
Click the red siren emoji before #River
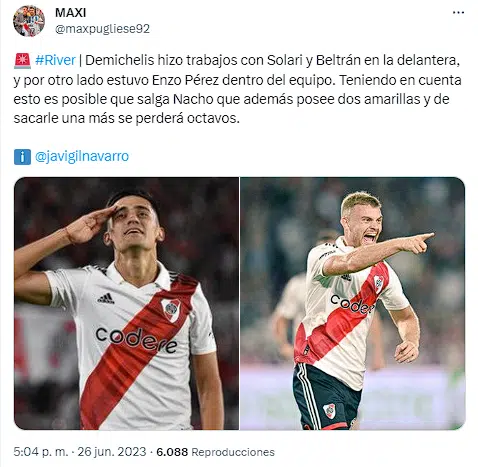pyautogui.click(x=22, y=60)
